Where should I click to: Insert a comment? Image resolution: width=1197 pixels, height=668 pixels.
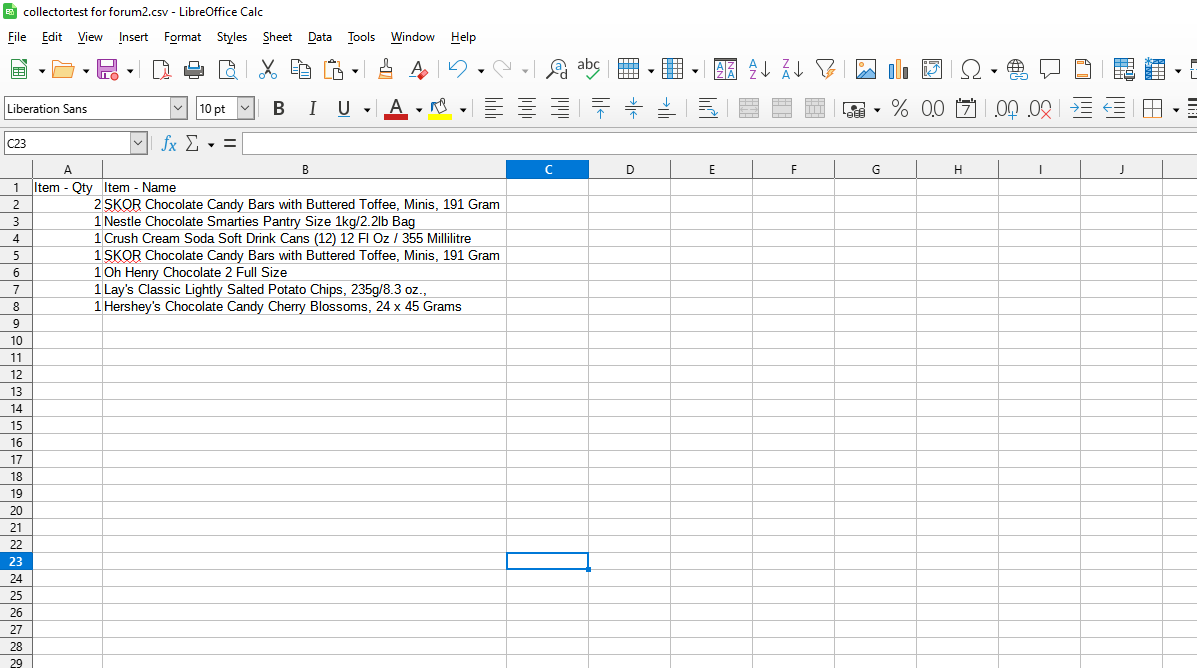pos(1050,69)
